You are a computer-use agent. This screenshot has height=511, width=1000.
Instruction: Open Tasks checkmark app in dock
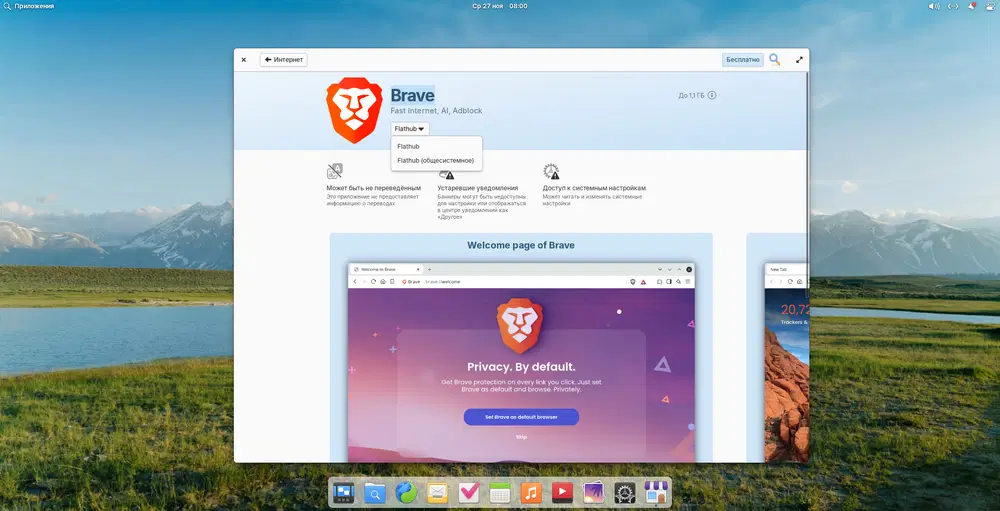coord(469,492)
